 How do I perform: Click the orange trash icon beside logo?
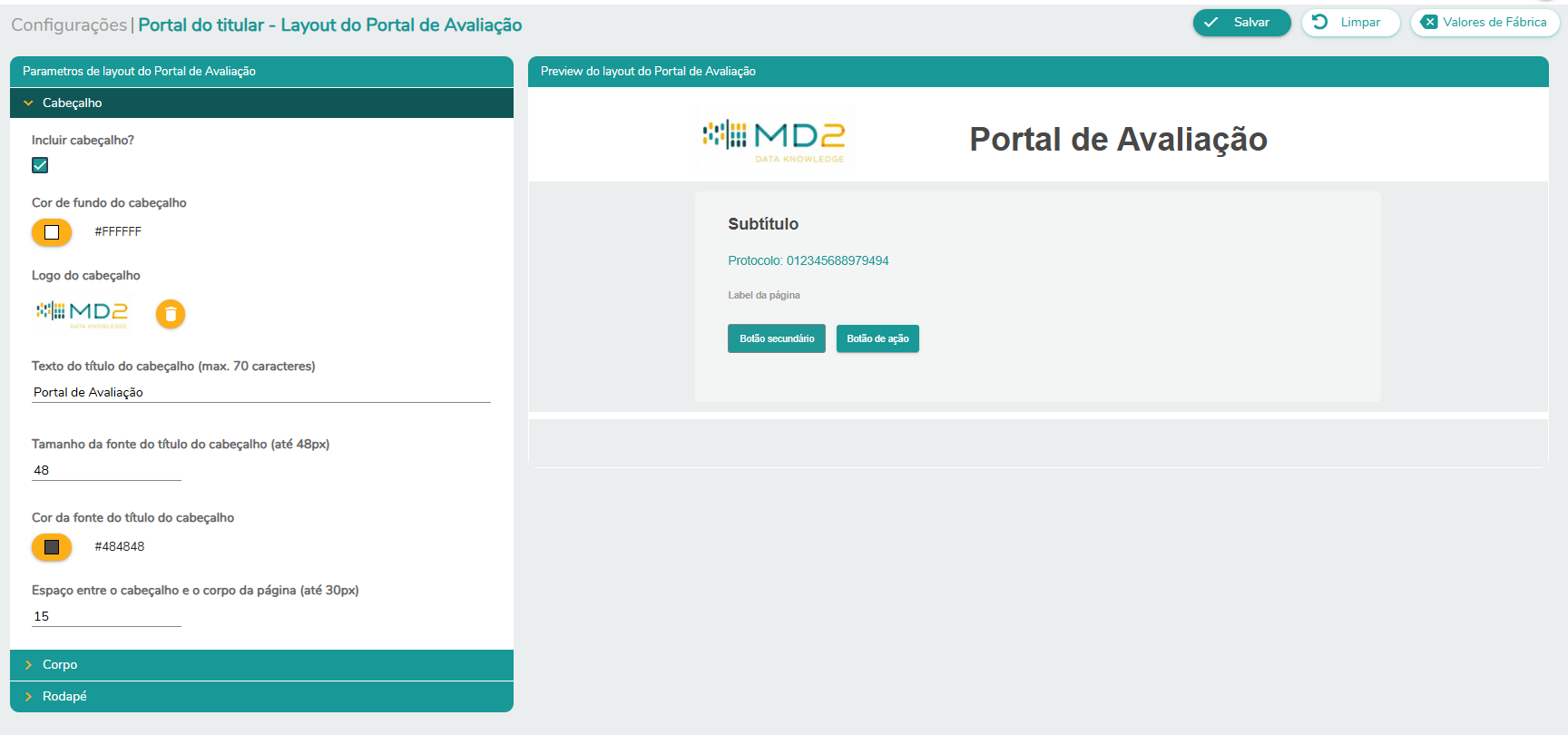(x=171, y=314)
